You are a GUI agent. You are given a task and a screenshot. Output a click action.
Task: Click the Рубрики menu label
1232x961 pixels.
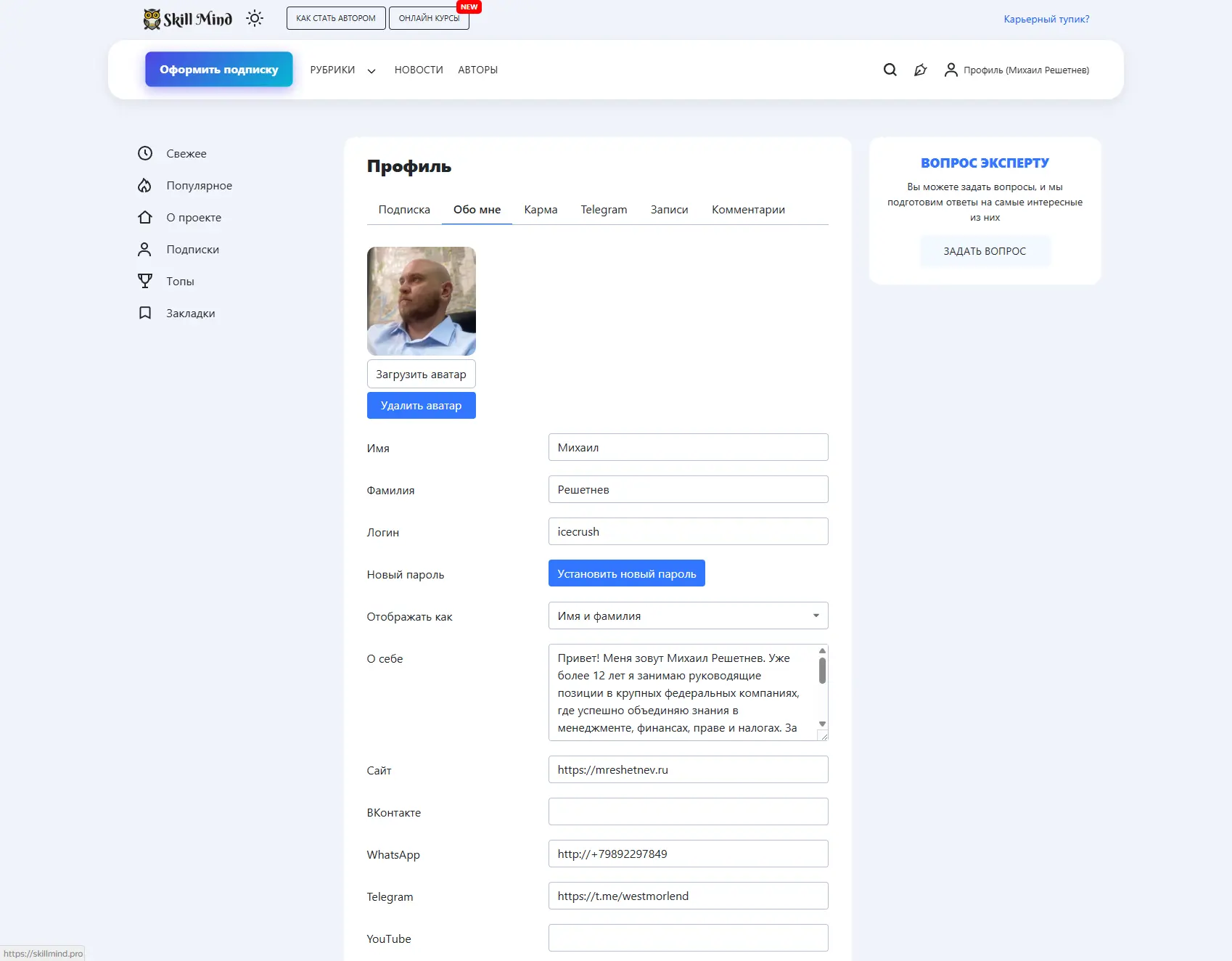click(332, 70)
